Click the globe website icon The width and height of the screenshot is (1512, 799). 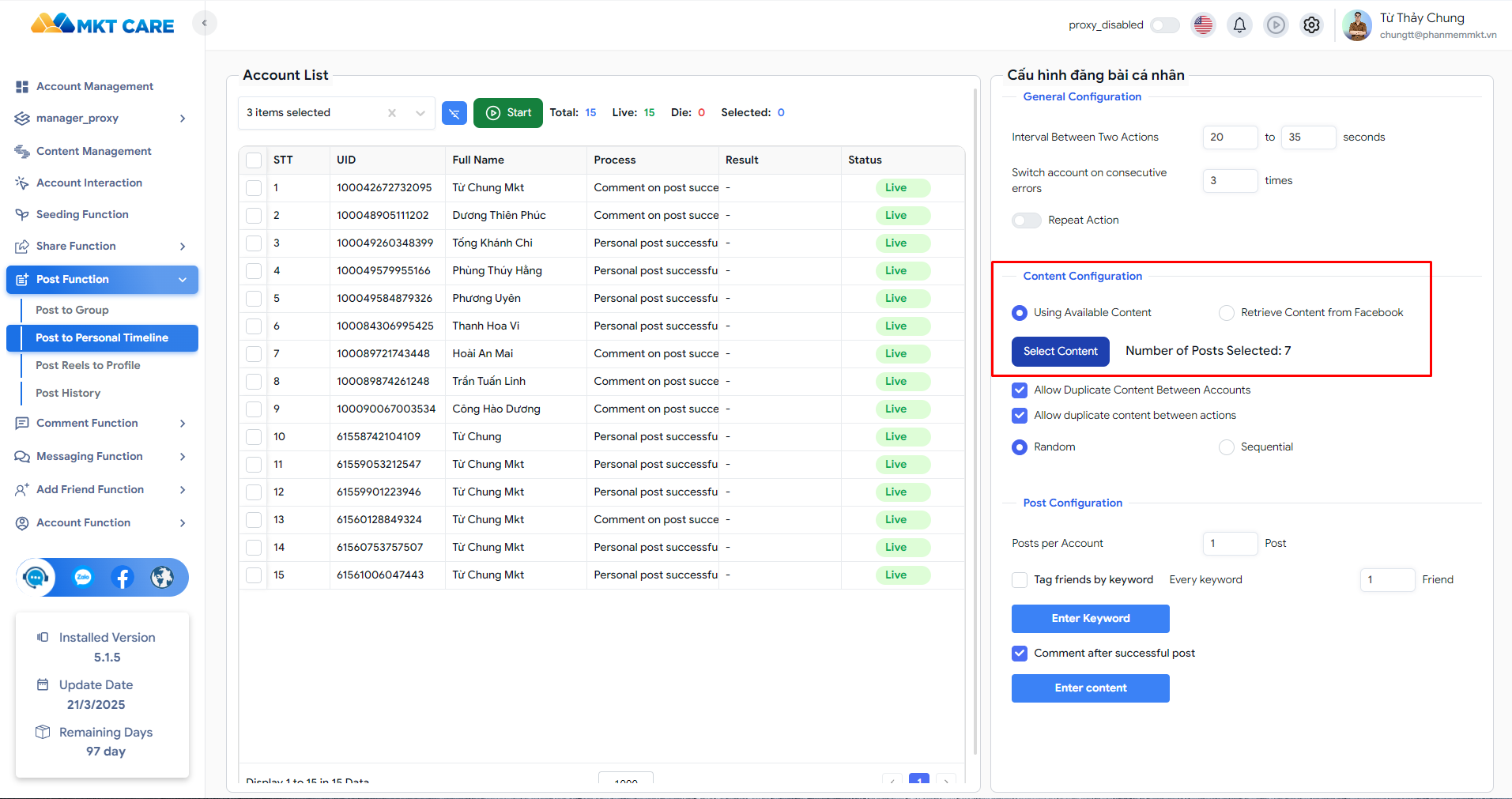pos(162,578)
